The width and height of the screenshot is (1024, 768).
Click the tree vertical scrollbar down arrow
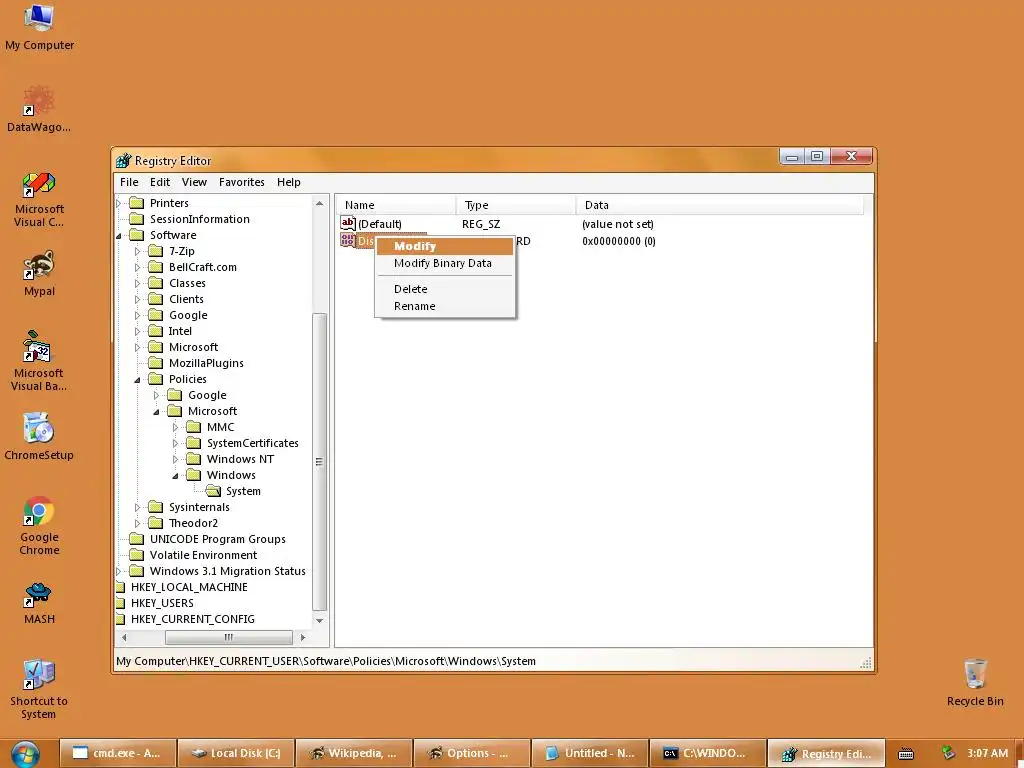[319, 620]
